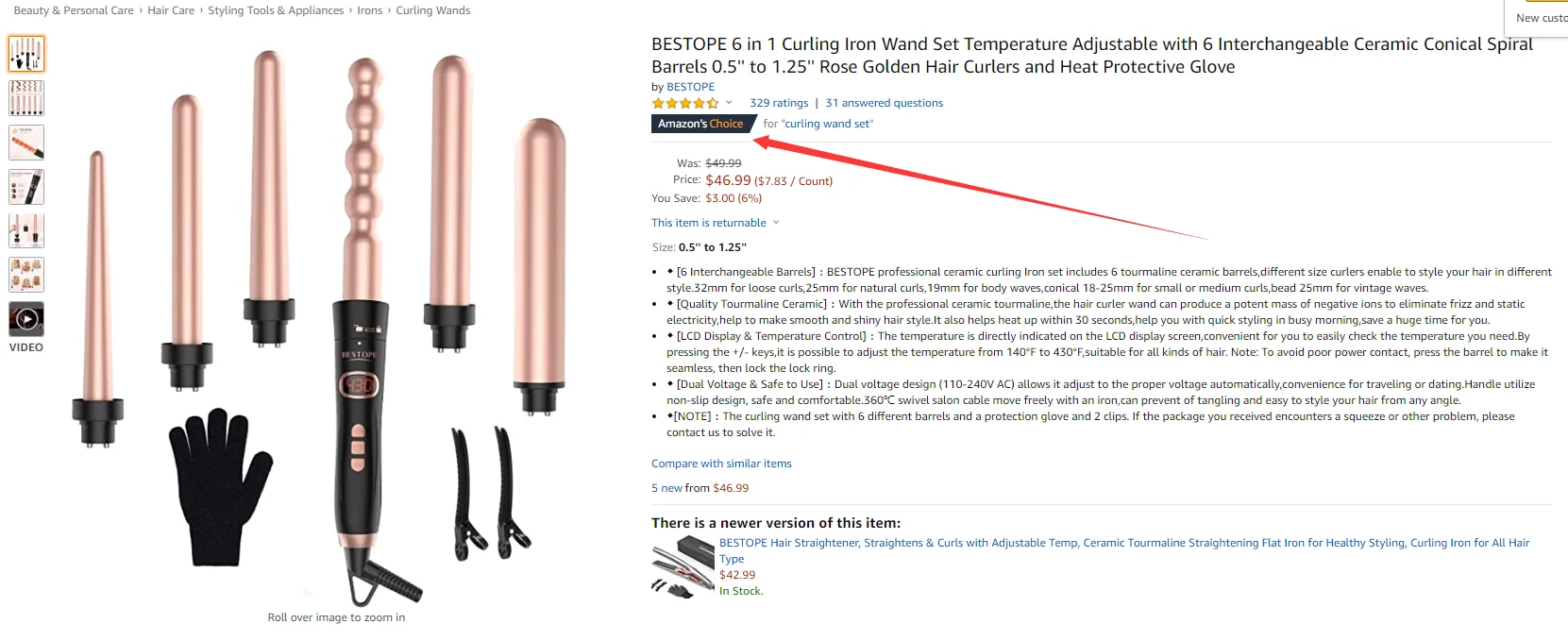Navigate to Styling Tools & Appliances breadcrumb
Viewport: 1568px width, 641px height.
point(276,10)
